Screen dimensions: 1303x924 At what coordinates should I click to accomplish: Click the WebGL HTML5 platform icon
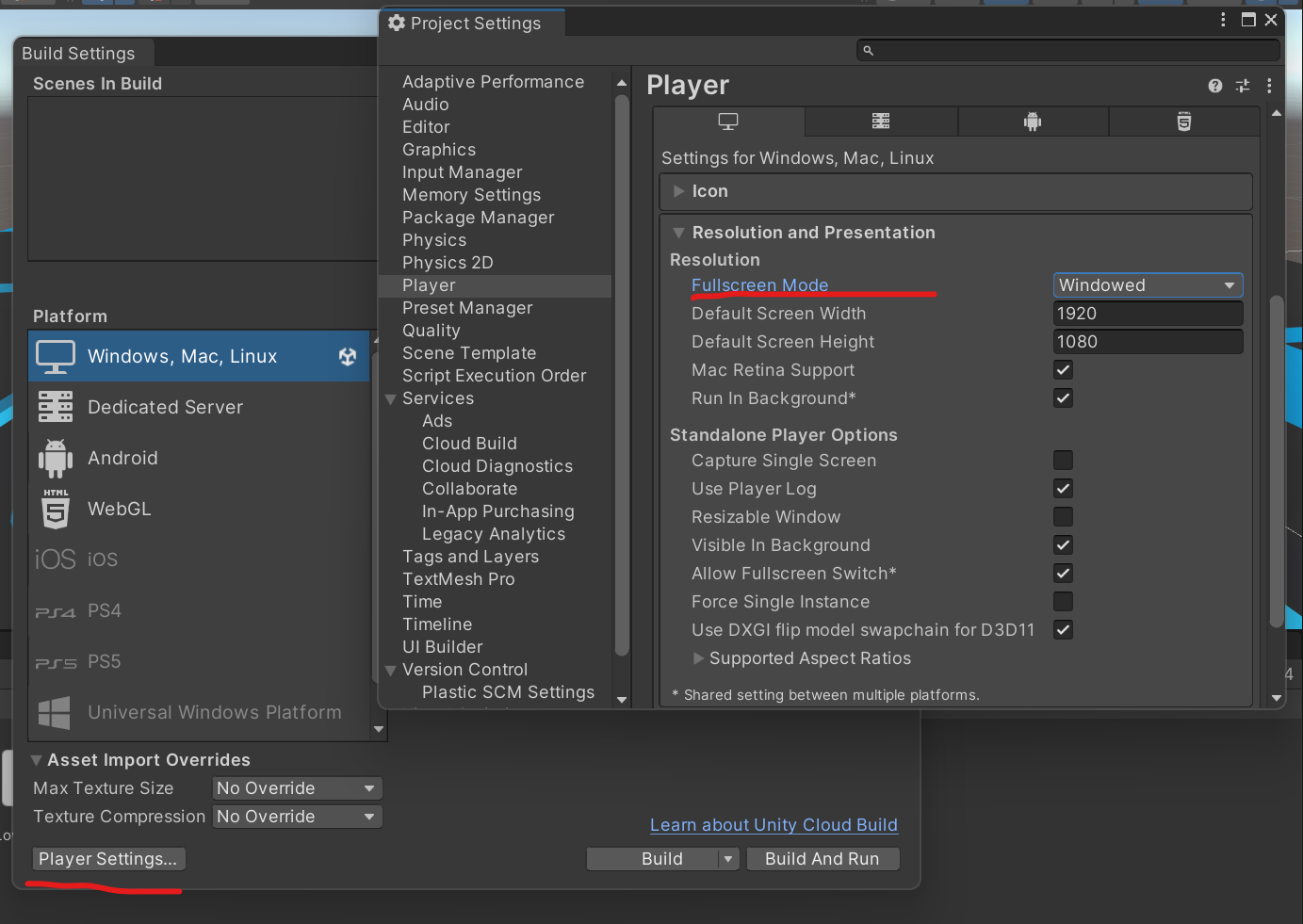coord(56,509)
